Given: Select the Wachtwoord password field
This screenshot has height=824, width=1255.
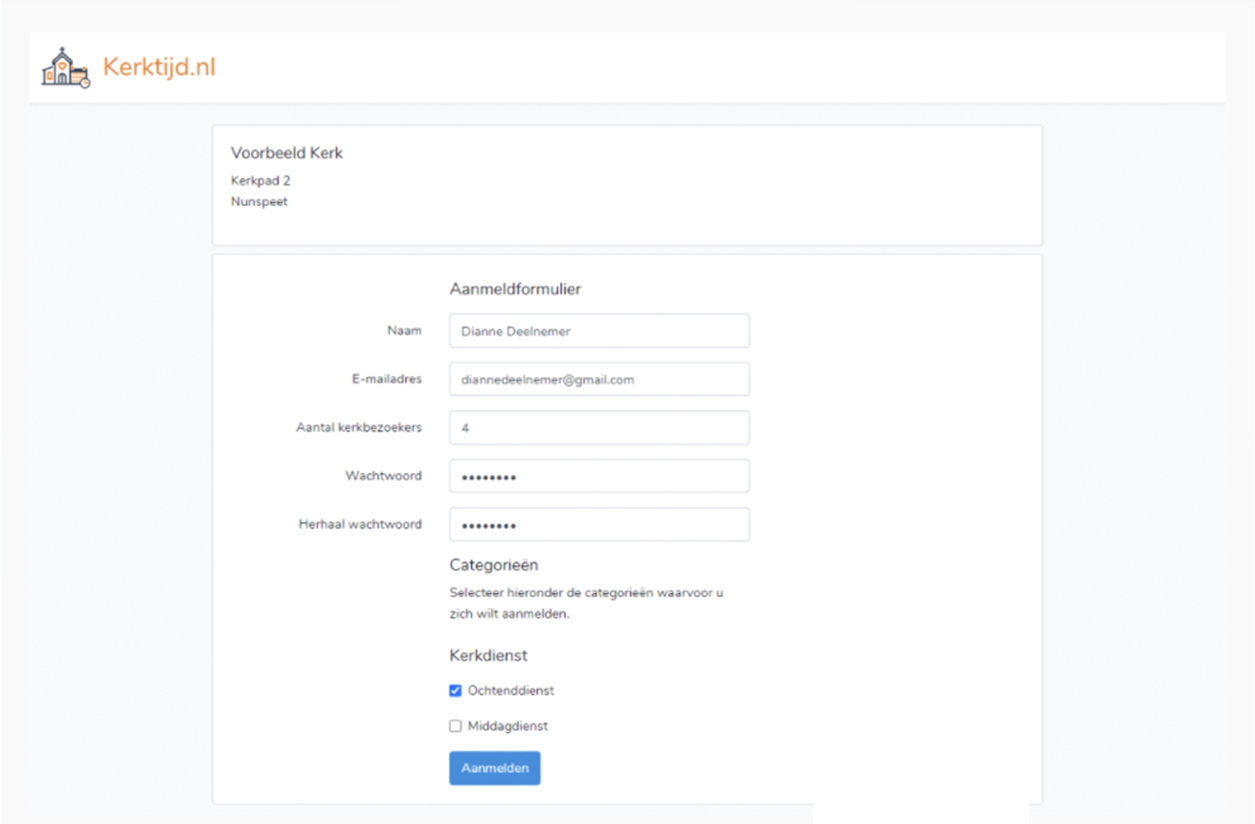Looking at the screenshot, I should 599,477.
